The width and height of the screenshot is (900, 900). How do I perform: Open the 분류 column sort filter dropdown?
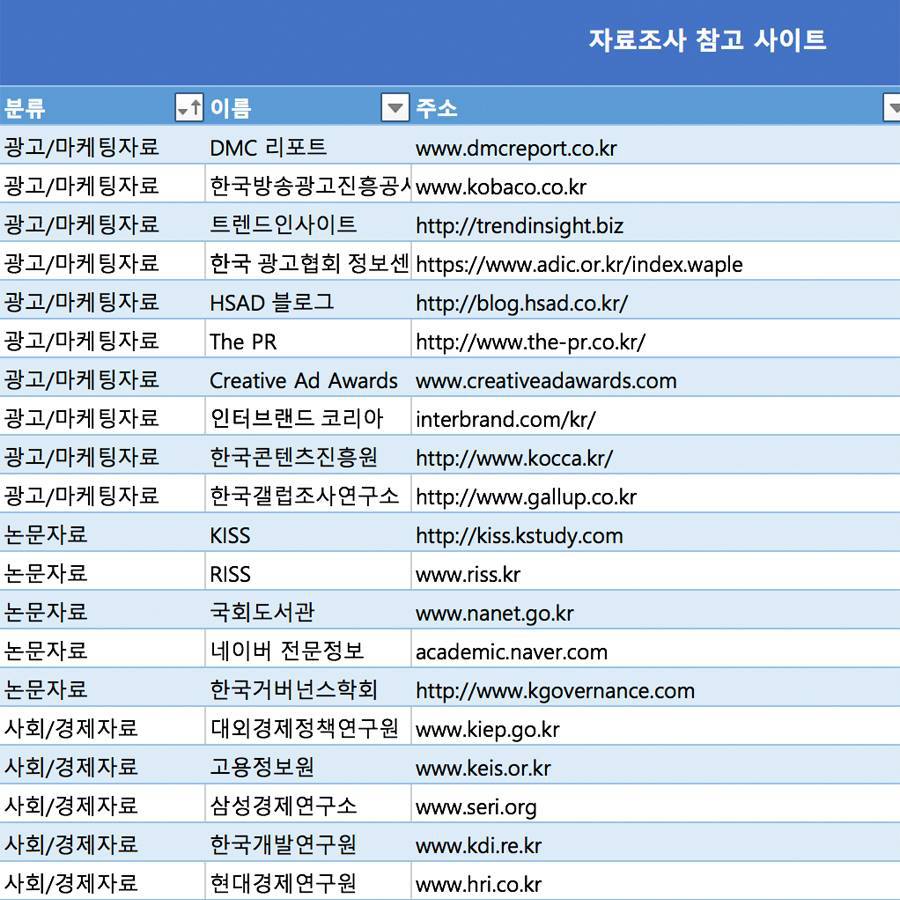point(189,107)
